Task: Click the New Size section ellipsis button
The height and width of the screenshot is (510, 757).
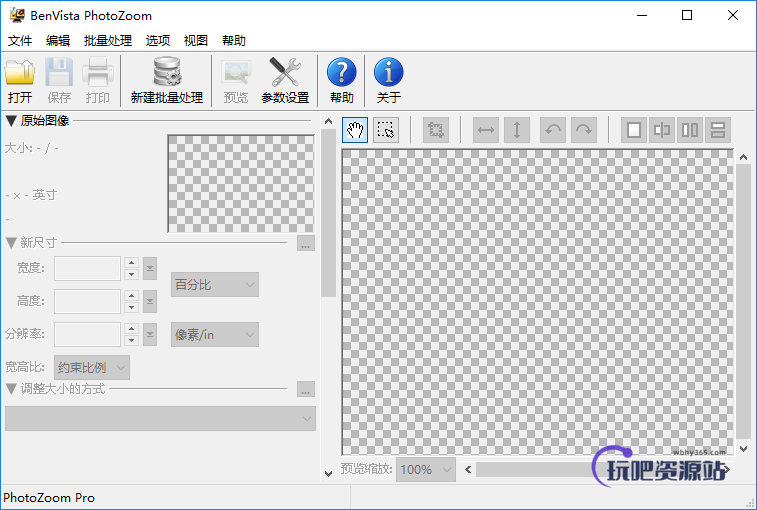Action: [x=306, y=243]
